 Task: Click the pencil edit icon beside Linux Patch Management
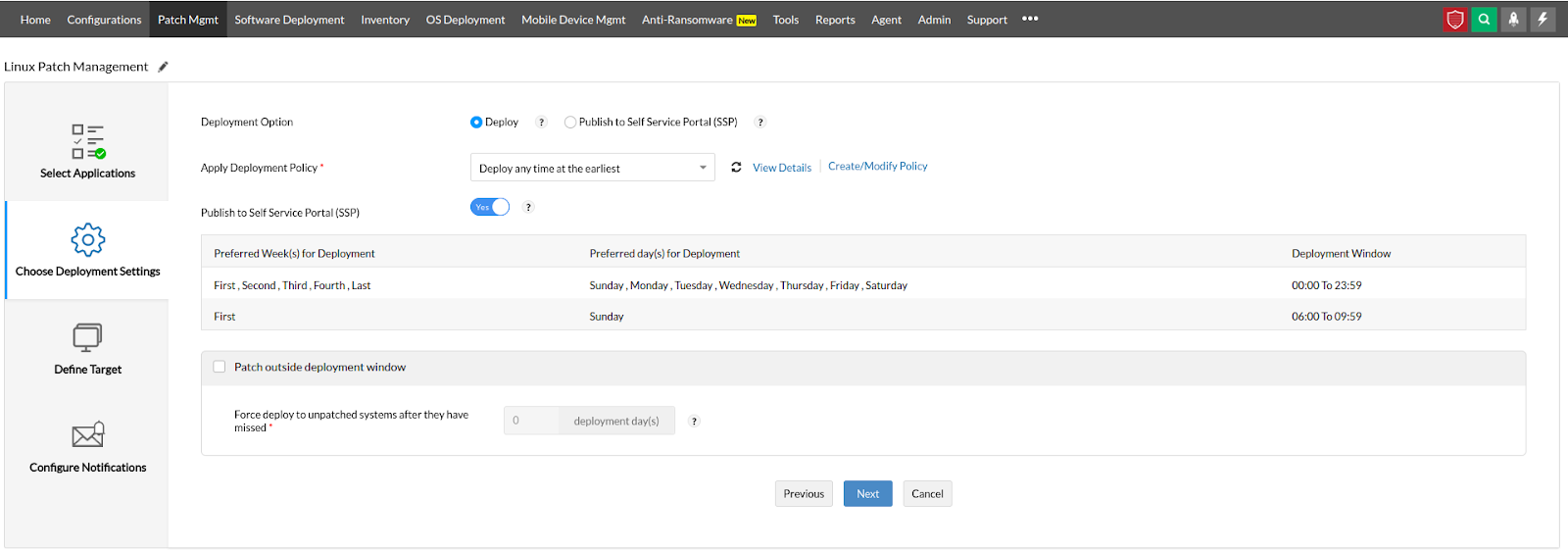click(163, 67)
